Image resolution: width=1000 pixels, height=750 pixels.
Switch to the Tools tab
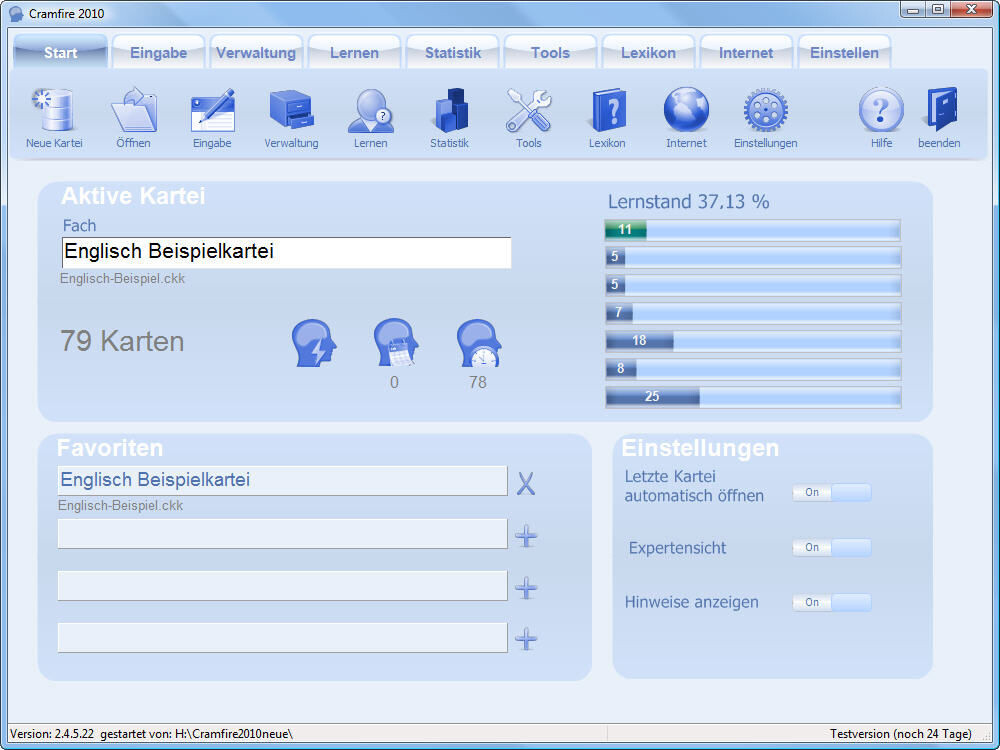550,52
